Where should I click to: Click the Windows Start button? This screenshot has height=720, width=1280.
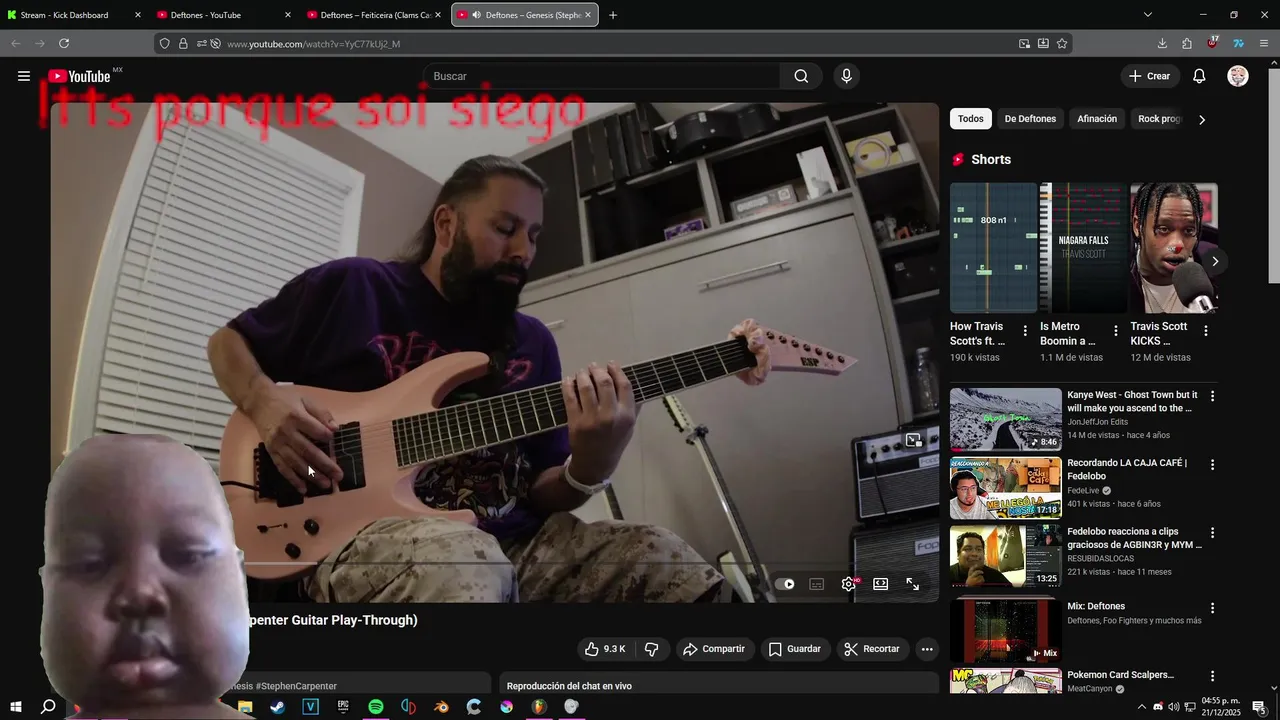(x=16, y=707)
